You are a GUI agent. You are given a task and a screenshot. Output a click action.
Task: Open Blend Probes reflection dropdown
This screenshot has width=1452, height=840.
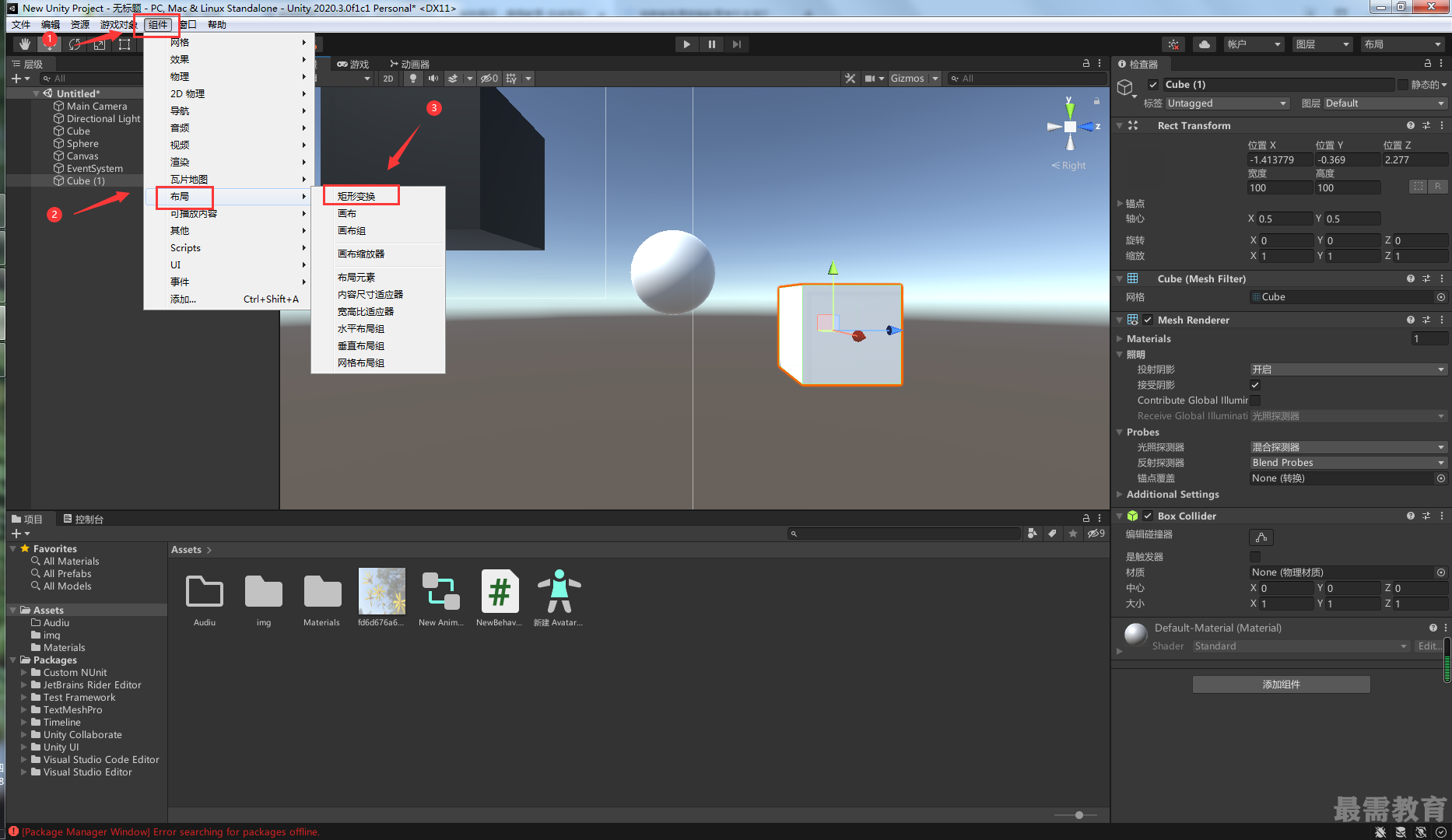coord(1349,463)
